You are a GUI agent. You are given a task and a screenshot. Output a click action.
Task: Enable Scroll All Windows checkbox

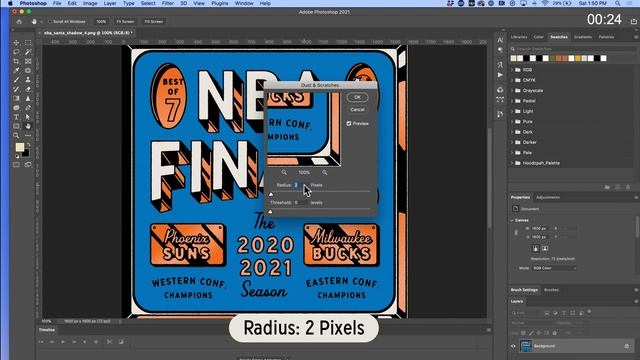(x=50, y=22)
